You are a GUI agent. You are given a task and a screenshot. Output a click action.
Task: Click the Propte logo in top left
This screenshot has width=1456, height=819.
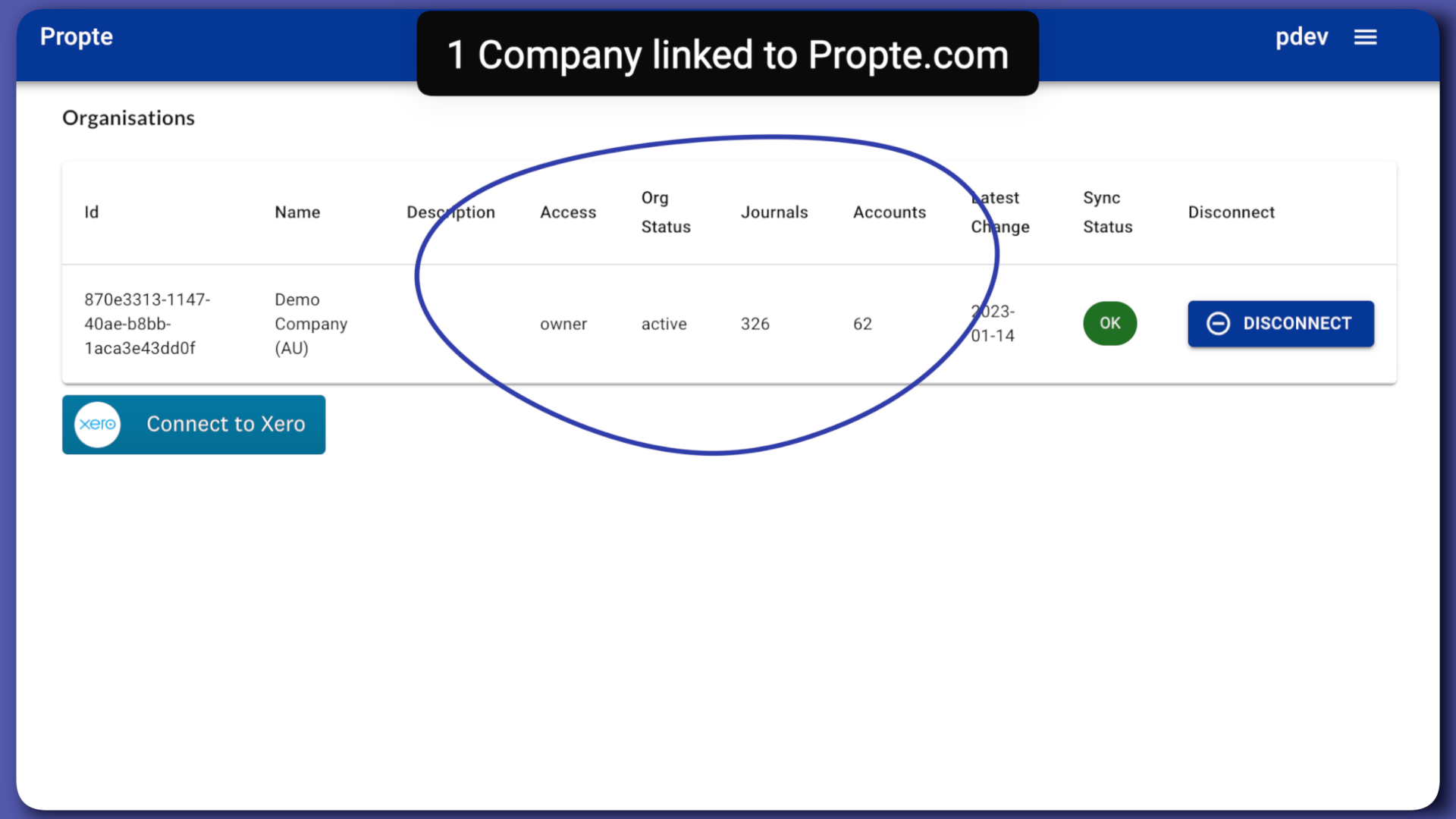click(x=76, y=37)
